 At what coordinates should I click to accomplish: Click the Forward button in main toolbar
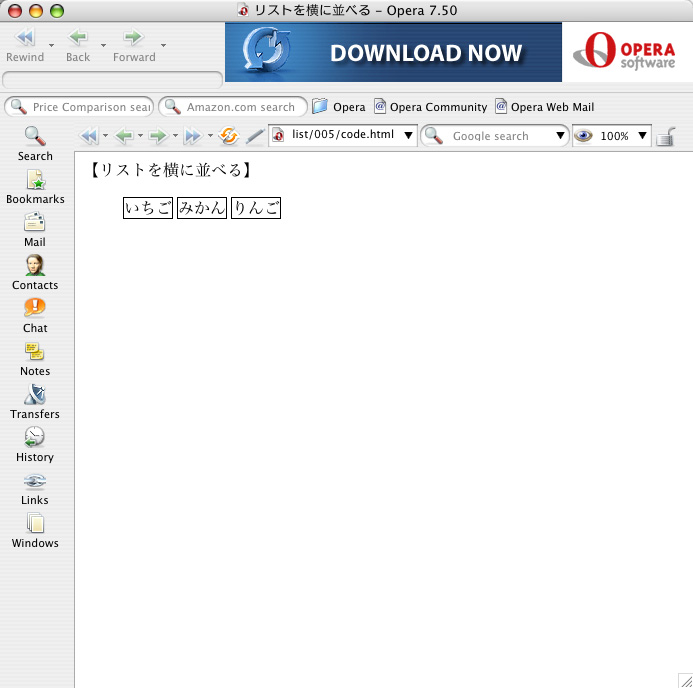(134, 45)
